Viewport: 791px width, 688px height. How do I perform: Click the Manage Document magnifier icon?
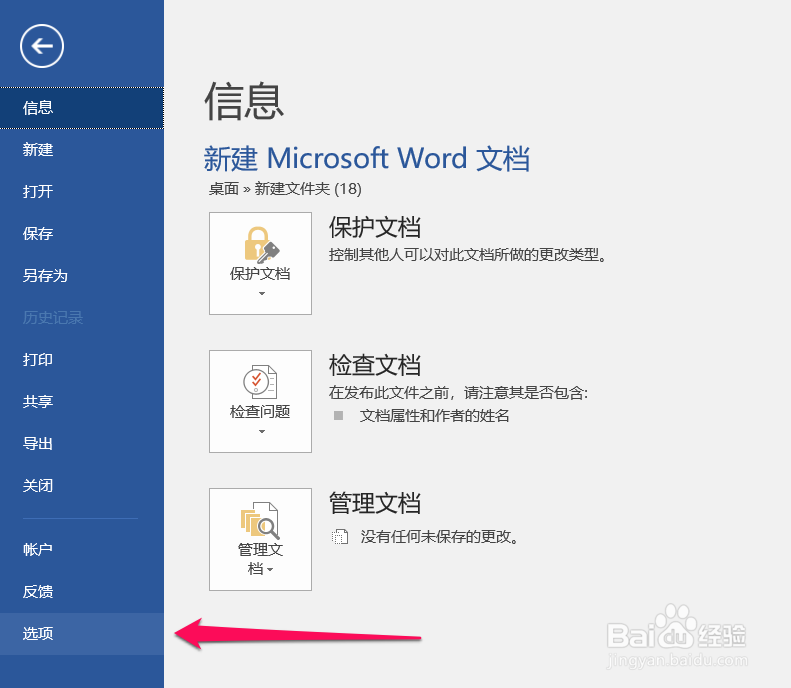tap(260, 521)
